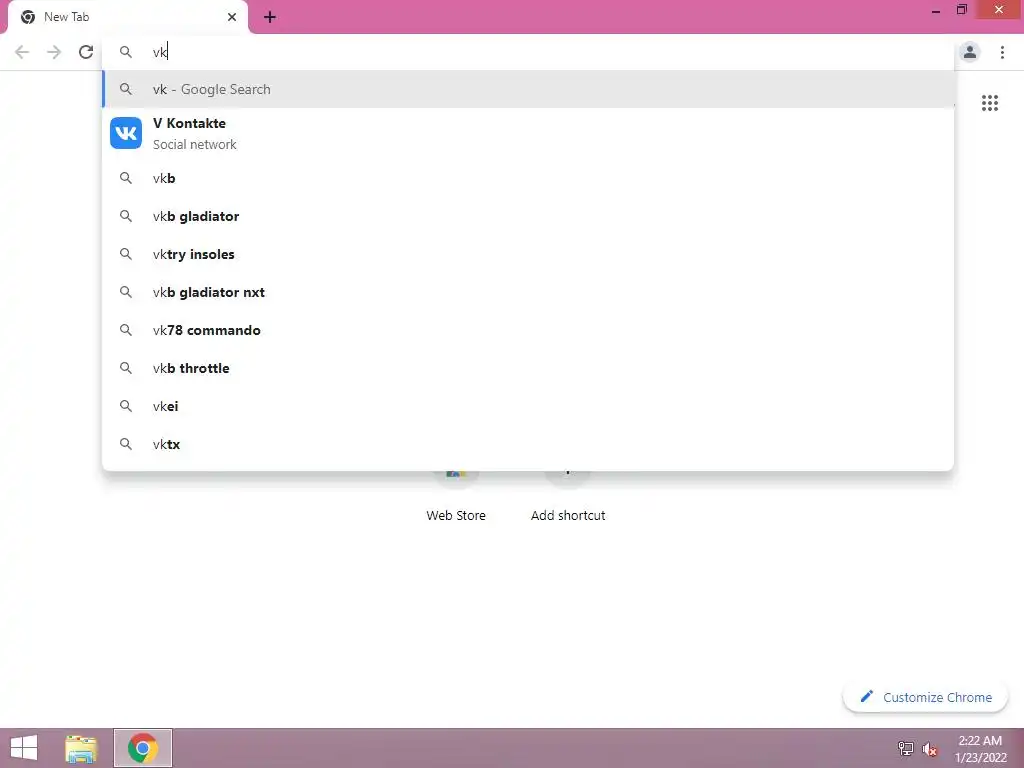
Task: Open the Chrome profile avatar
Action: pyautogui.click(x=970, y=52)
